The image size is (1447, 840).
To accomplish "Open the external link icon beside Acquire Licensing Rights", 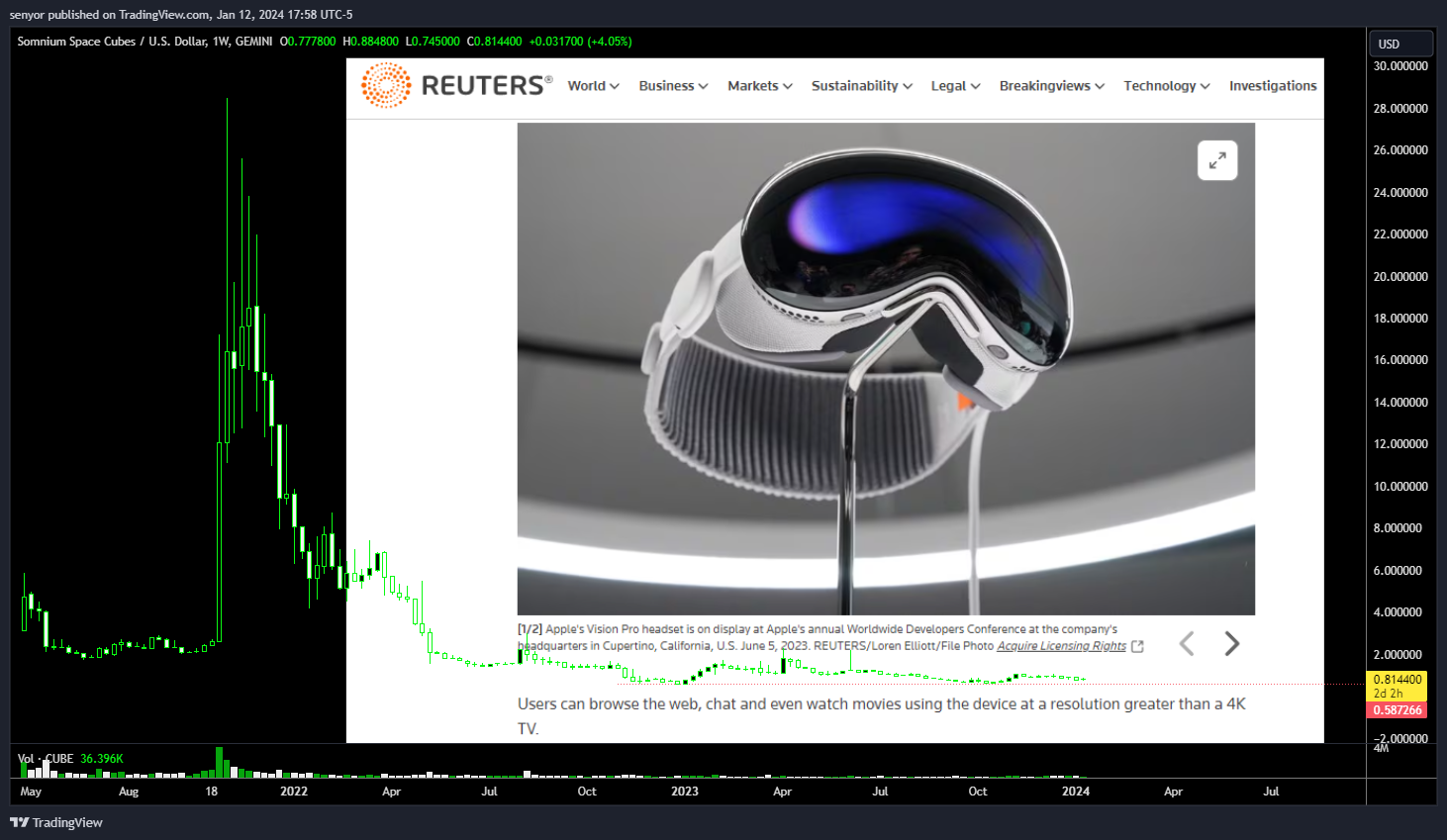I will pos(1137,646).
